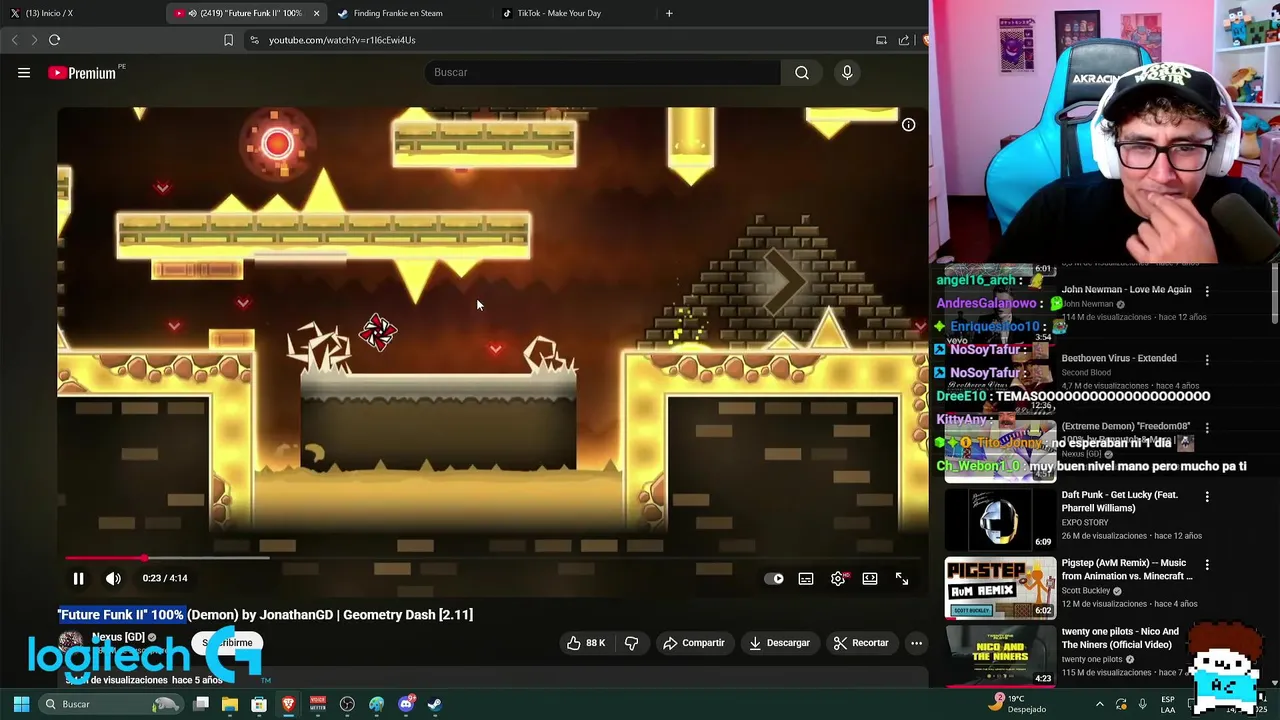Open options for Beethoven Virus - Extended
1280x720 pixels.
(x=1207, y=359)
